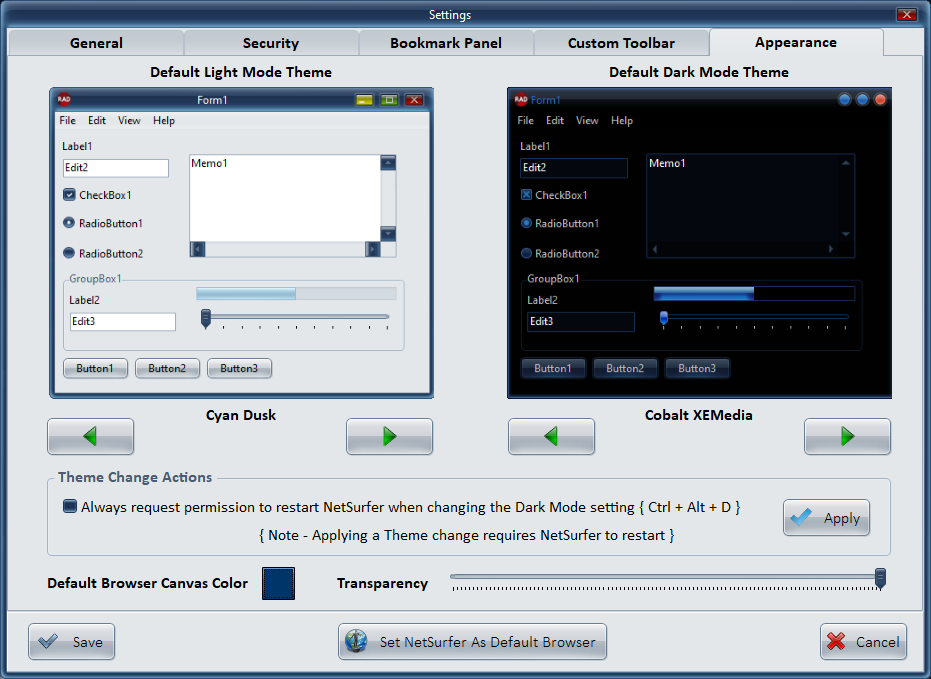Toggle the always request restart permission checkbox
931x679 pixels.
tap(69, 506)
